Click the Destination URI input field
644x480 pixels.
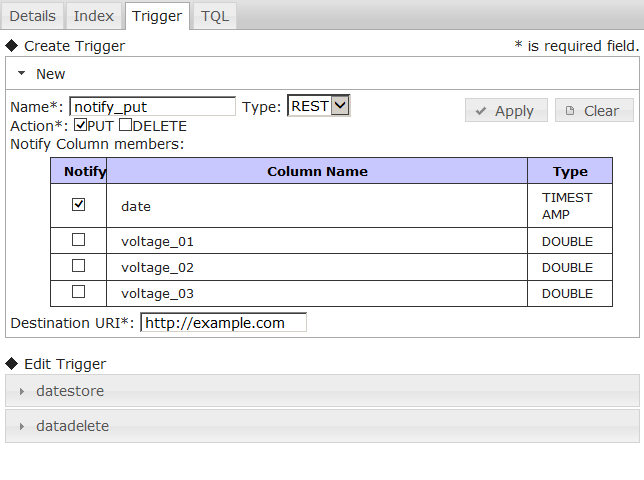coord(223,323)
